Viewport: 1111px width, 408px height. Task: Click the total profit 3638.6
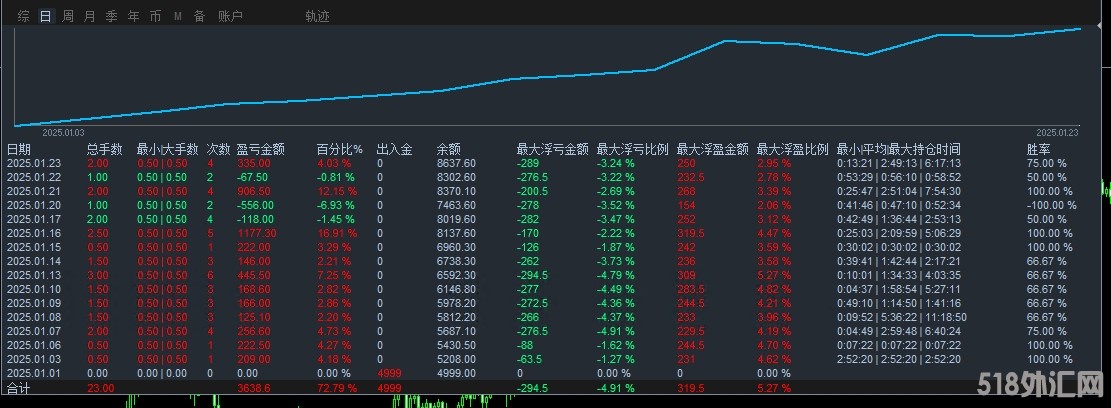[253, 388]
